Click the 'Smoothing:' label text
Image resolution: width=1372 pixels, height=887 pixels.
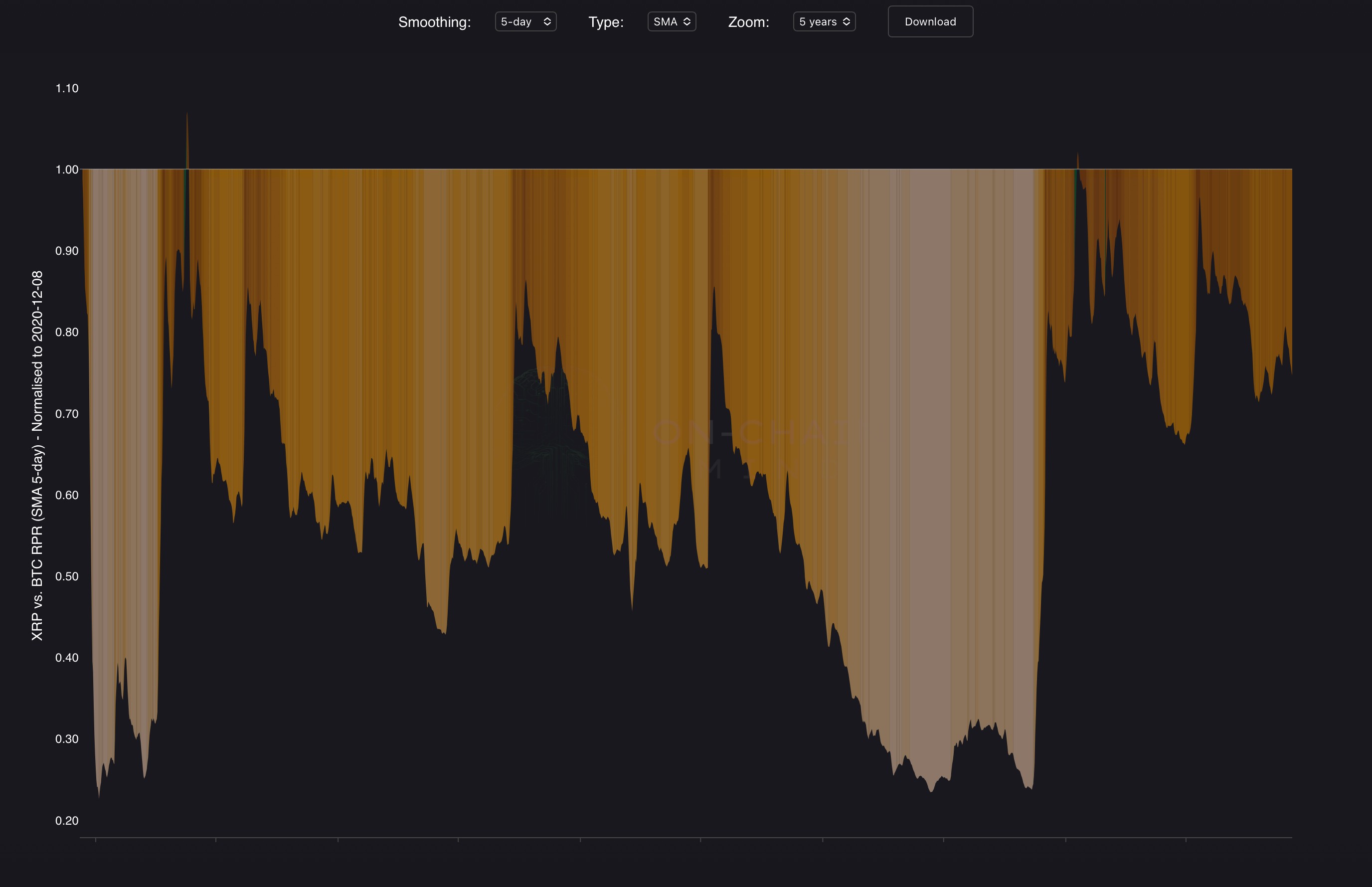point(434,22)
